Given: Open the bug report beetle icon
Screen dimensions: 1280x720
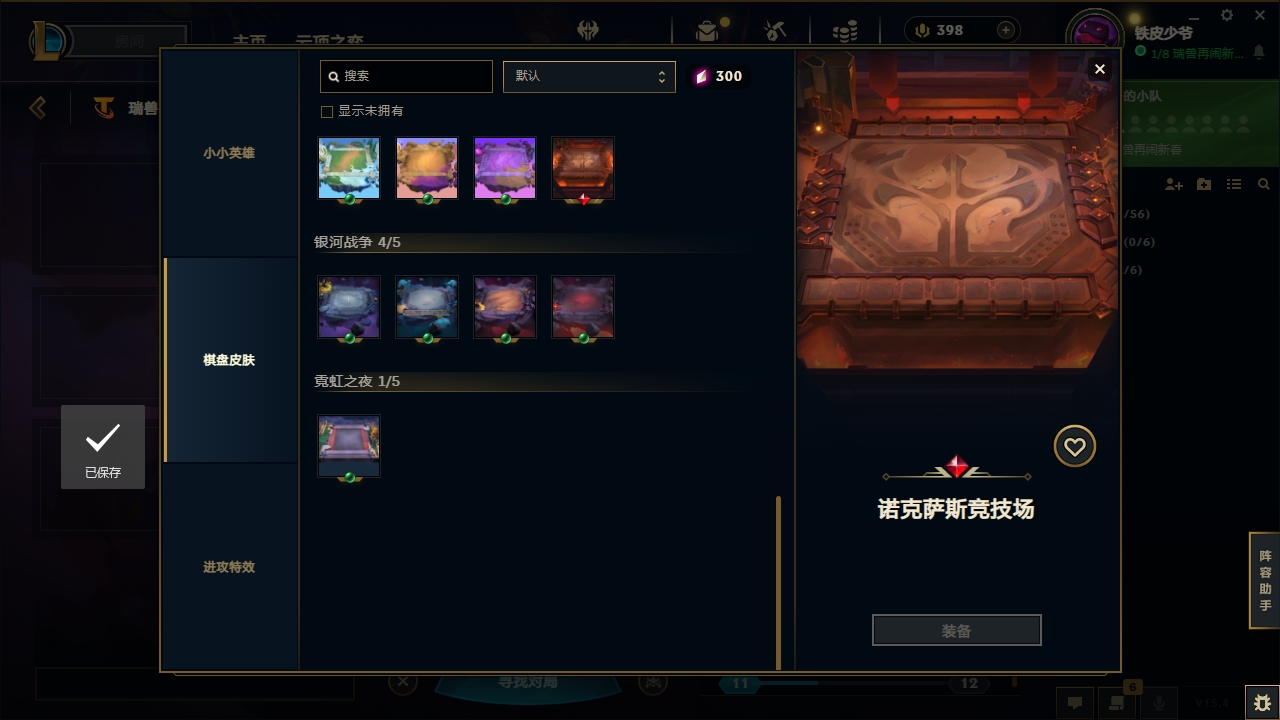Looking at the screenshot, I should [1262, 703].
